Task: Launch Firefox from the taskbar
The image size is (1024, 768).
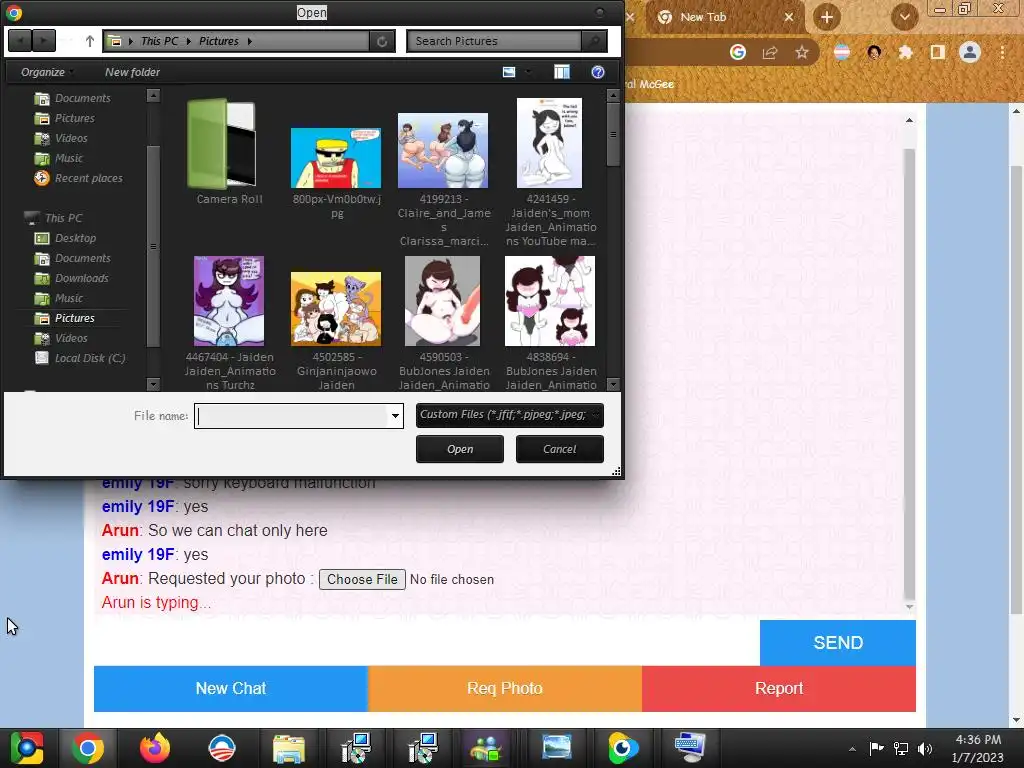Action: [155, 748]
